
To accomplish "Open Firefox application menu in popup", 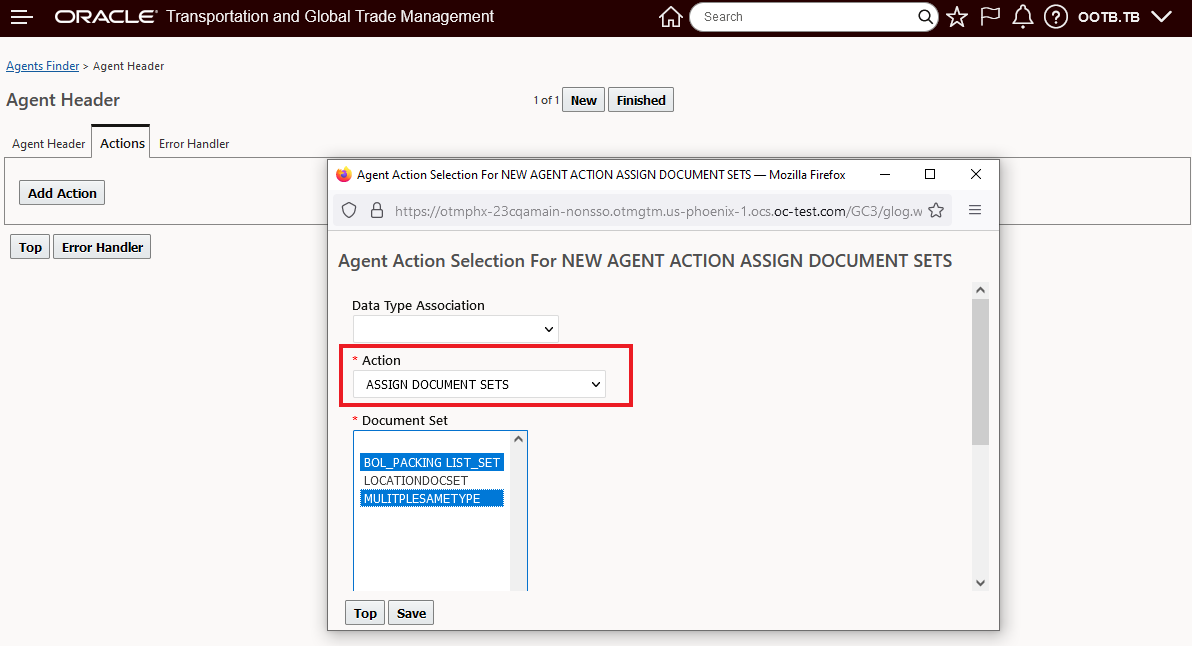I will (975, 210).
